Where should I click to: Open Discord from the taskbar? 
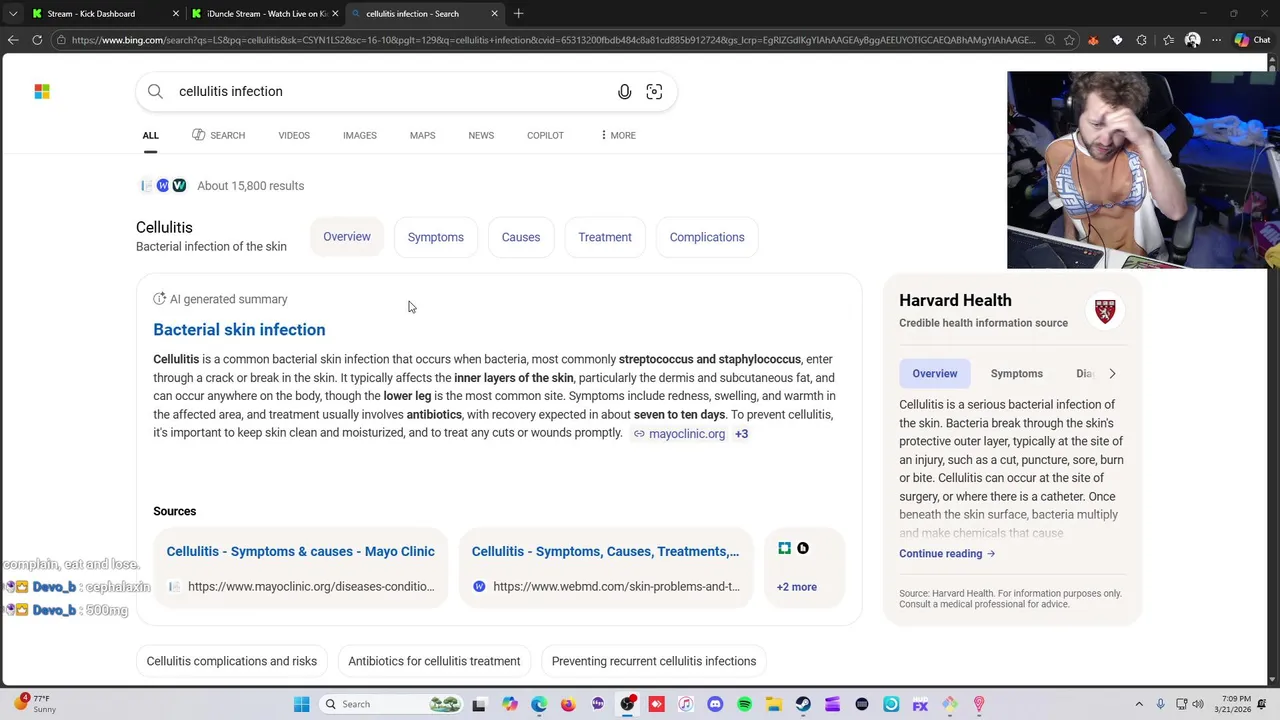(715, 704)
